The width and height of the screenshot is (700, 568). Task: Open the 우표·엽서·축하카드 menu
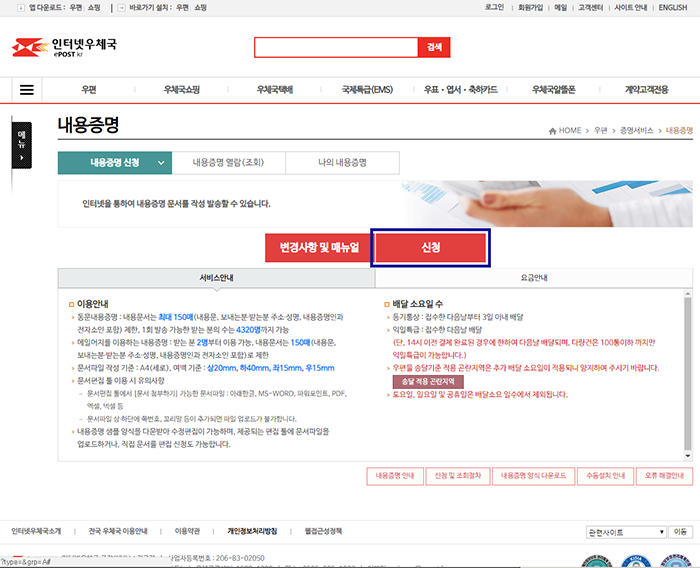[x=461, y=90]
